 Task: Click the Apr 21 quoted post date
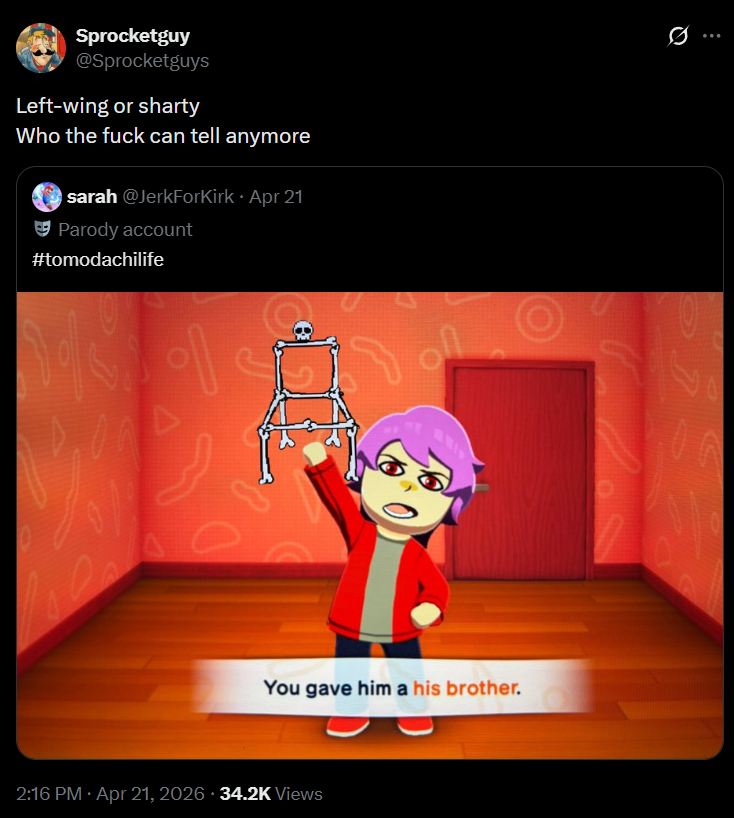click(x=276, y=197)
